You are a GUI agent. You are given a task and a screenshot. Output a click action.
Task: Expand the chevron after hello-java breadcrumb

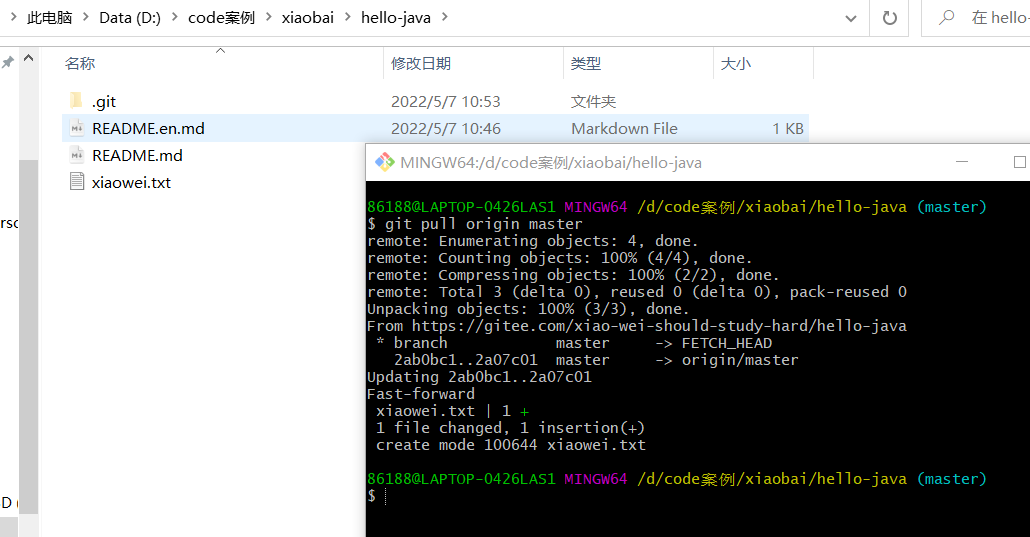pos(445,17)
